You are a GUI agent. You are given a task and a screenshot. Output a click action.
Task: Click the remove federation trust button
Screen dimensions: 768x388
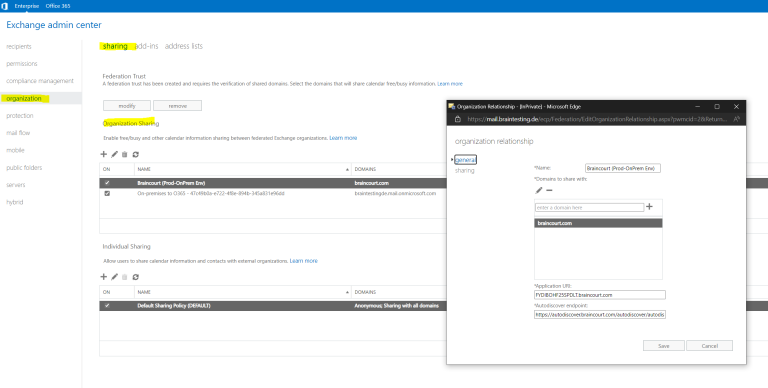click(177, 106)
